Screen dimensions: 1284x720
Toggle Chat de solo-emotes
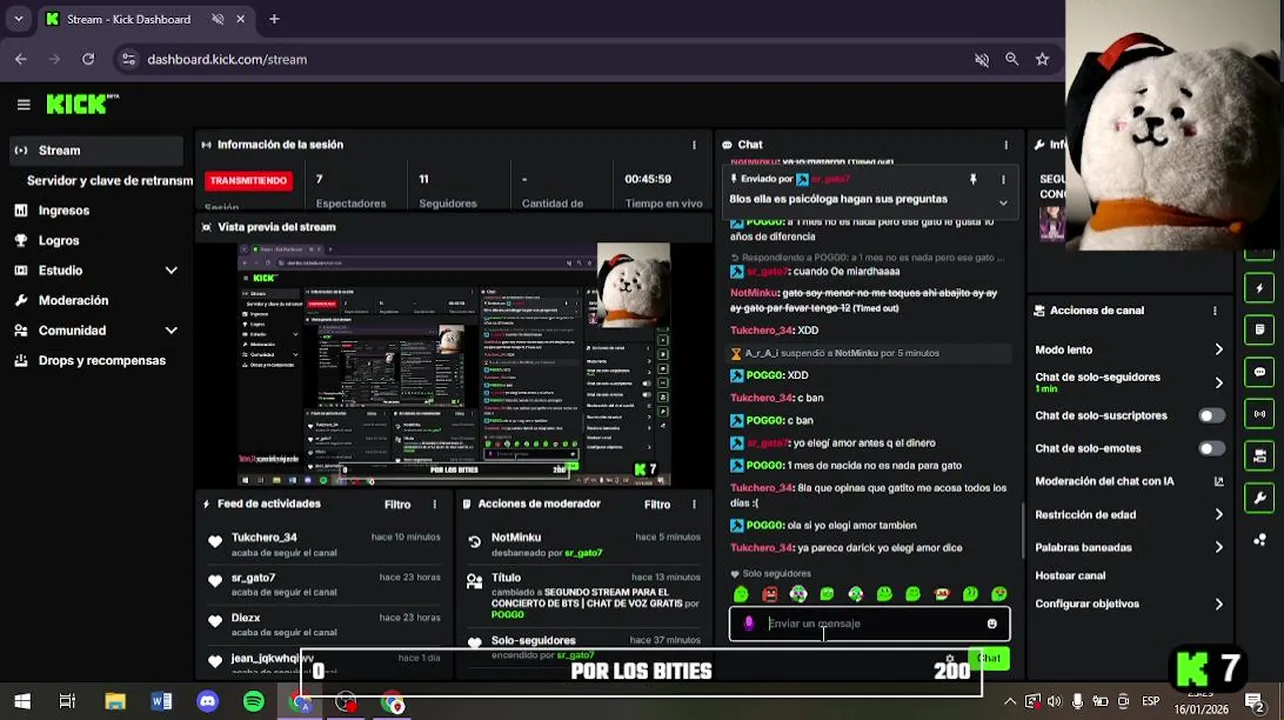pyautogui.click(x=1211, y=448)
